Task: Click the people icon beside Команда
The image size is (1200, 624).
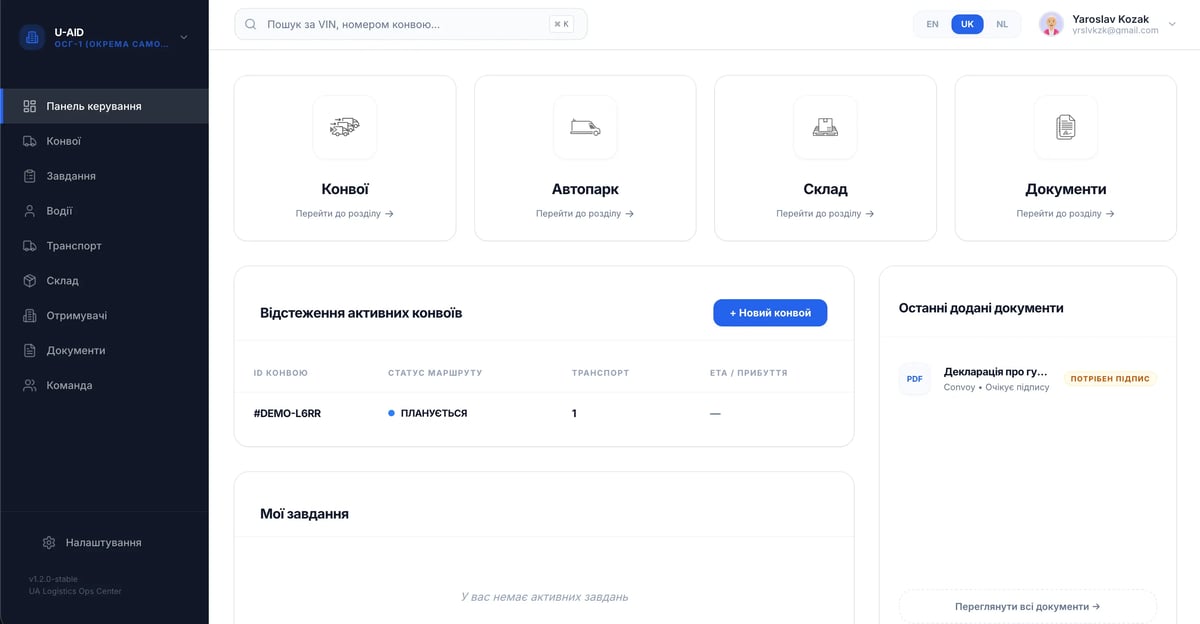Action: click(x=30, y=386)
